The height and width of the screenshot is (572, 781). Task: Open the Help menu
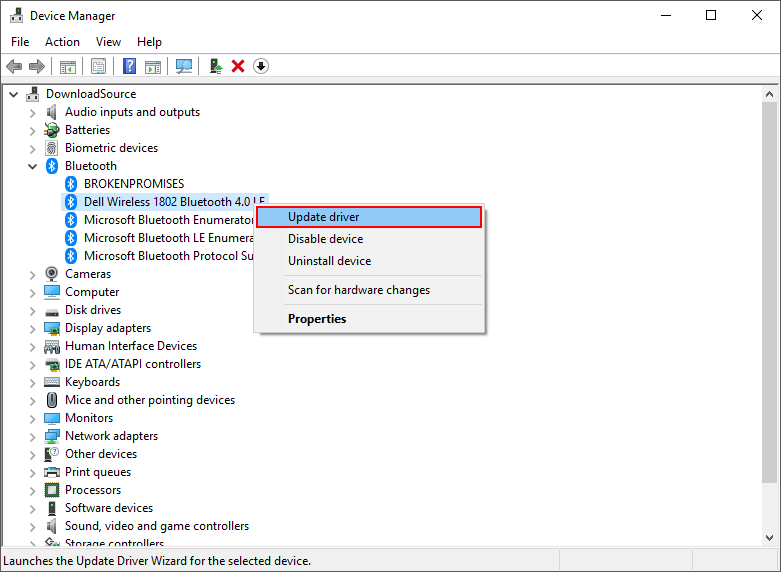tap(149, 42)
